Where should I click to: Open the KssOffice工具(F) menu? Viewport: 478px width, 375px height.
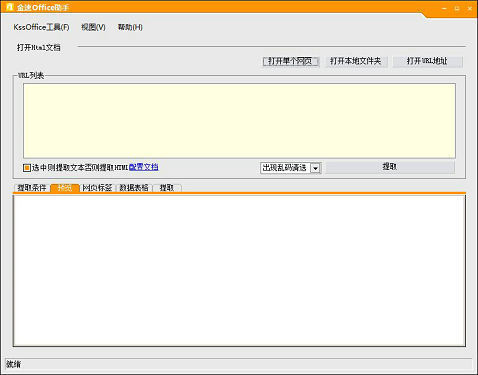[x=41, y=27]
